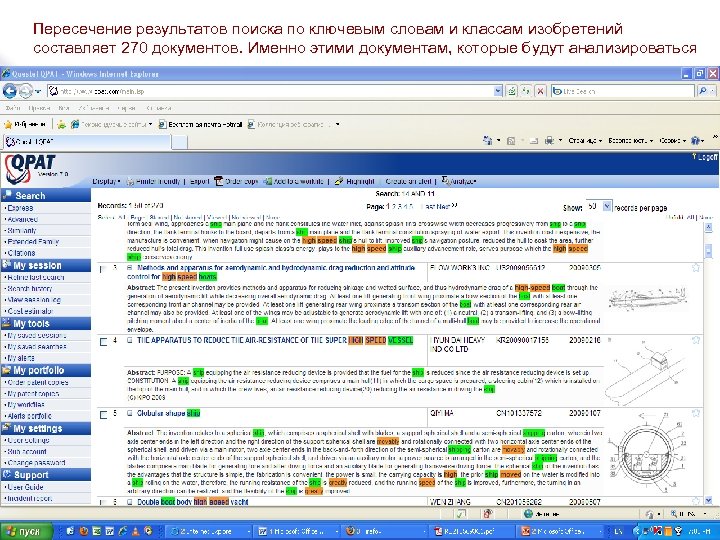Open the Display dropdown menu
This screenshot has width=720, height=540.
tap(106, 181)
